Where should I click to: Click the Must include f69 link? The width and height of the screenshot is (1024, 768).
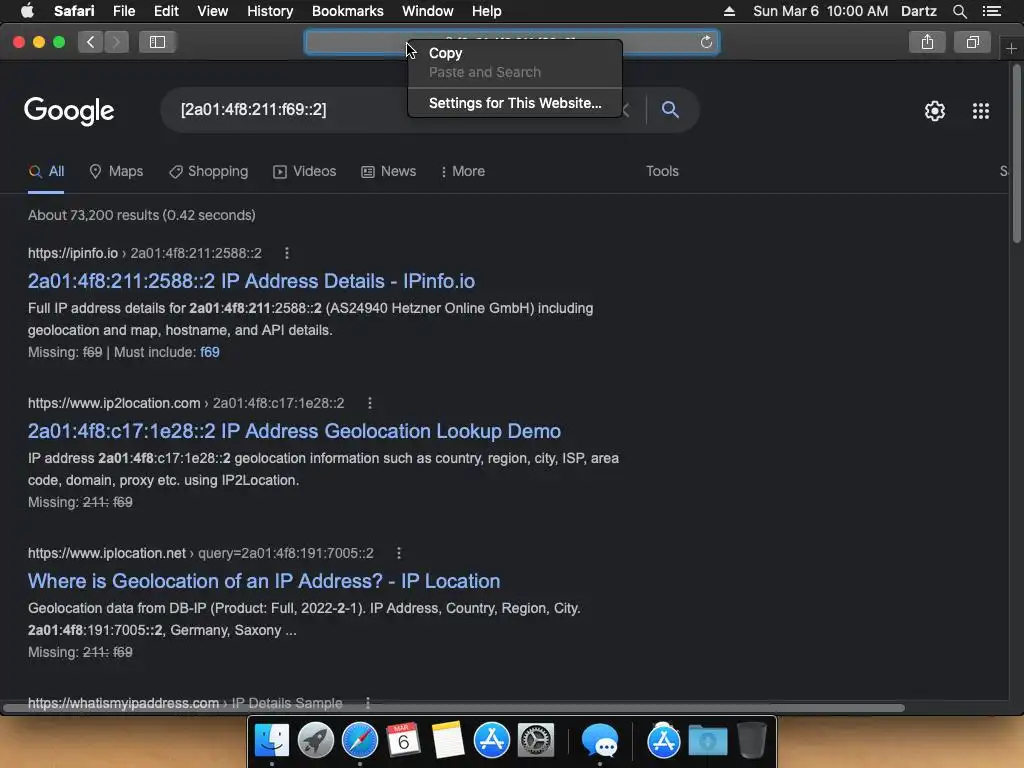coord(210,353)
